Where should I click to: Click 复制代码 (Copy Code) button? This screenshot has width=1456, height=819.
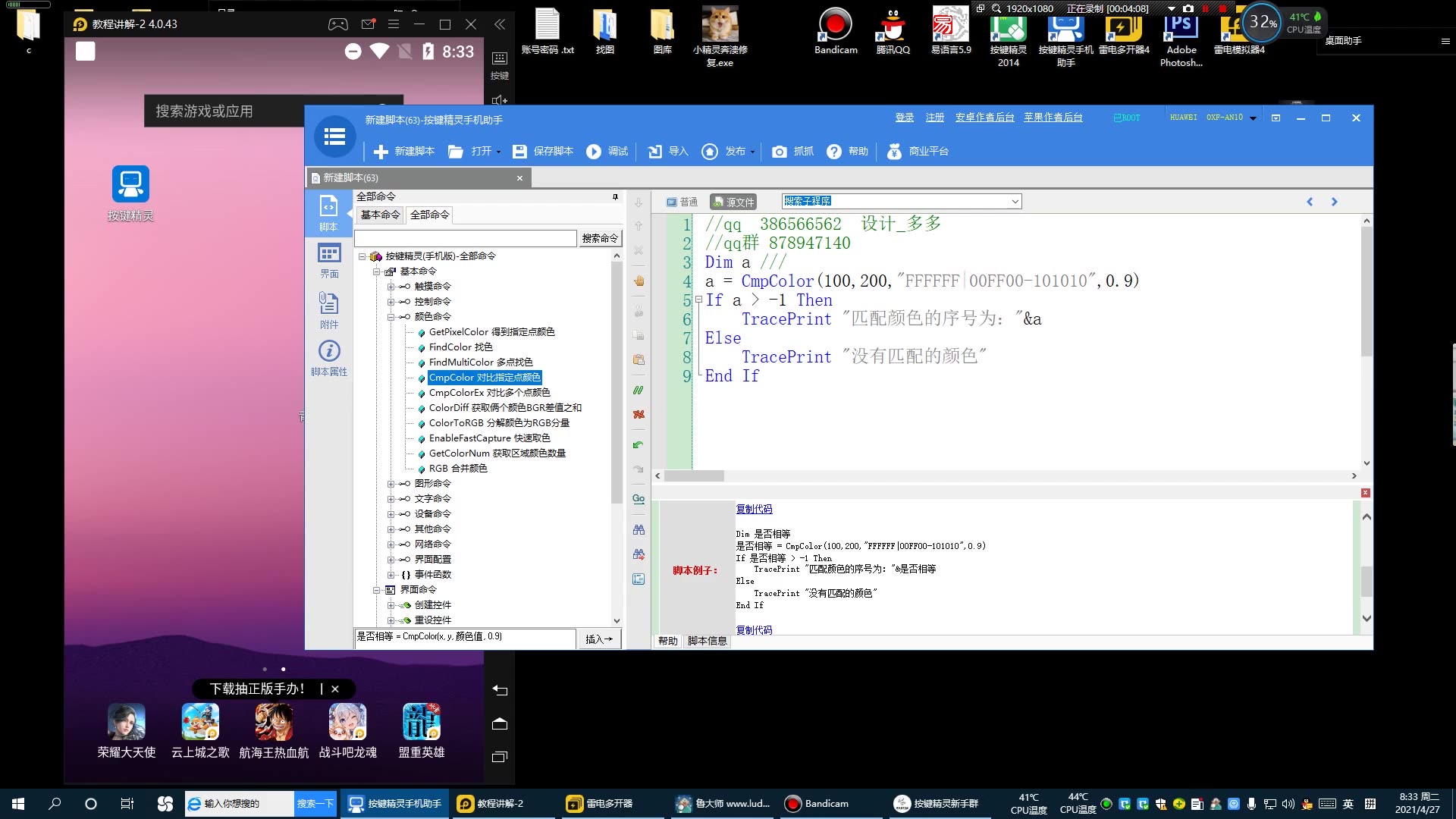click(753, 508)
